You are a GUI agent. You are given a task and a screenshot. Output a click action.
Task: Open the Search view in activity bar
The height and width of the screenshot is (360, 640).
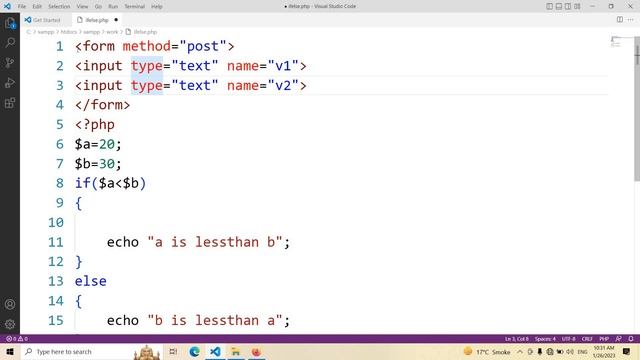(x=10, y=42)
